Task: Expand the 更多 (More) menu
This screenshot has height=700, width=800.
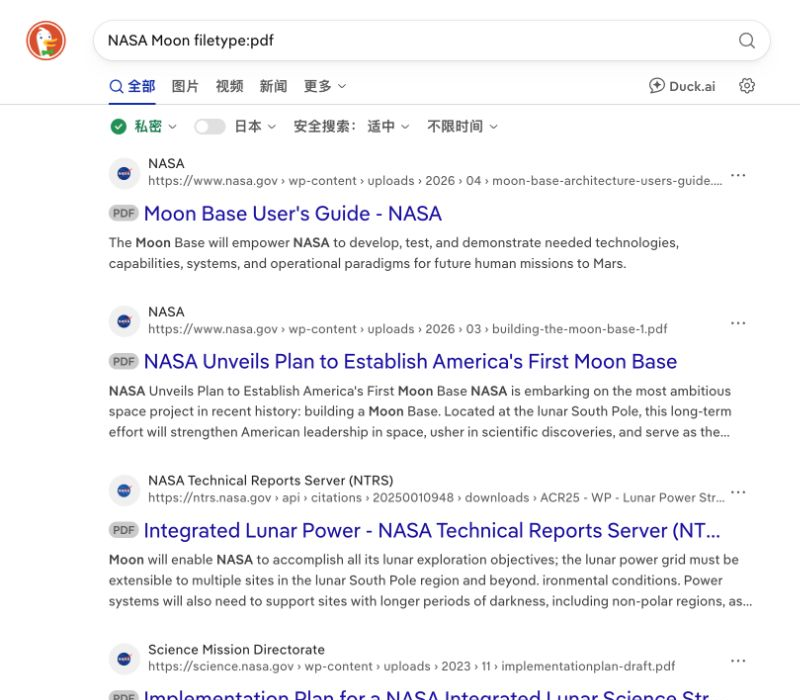Action: (x=325, y=86)
